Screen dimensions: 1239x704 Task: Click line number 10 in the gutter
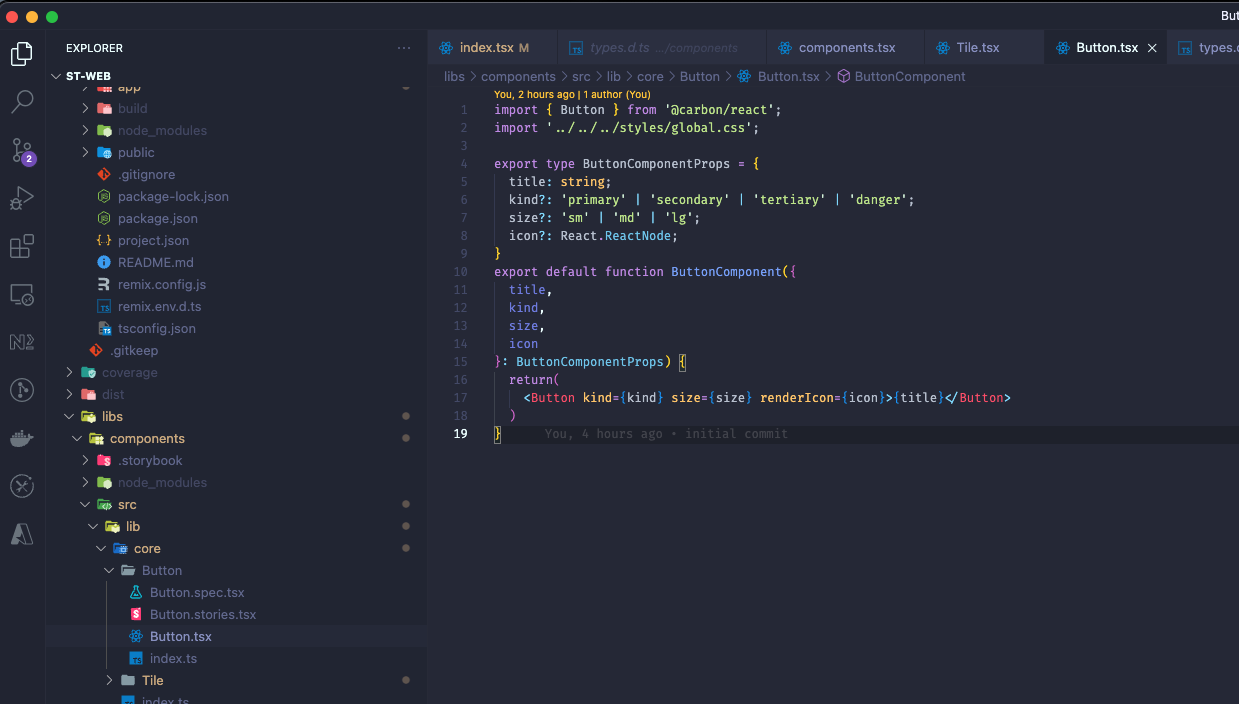[460, 272]
